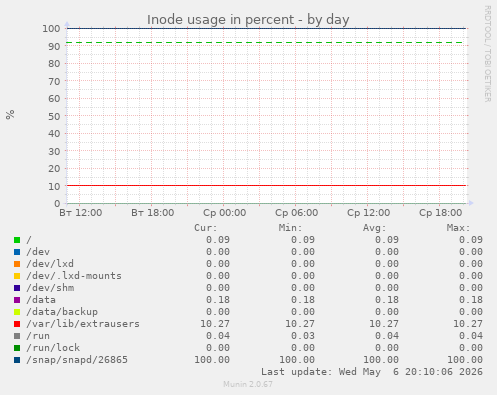497x395 pixels.
Task: Click the 'Ср 12:00' time axis label
Action: [x=369, y=213]
